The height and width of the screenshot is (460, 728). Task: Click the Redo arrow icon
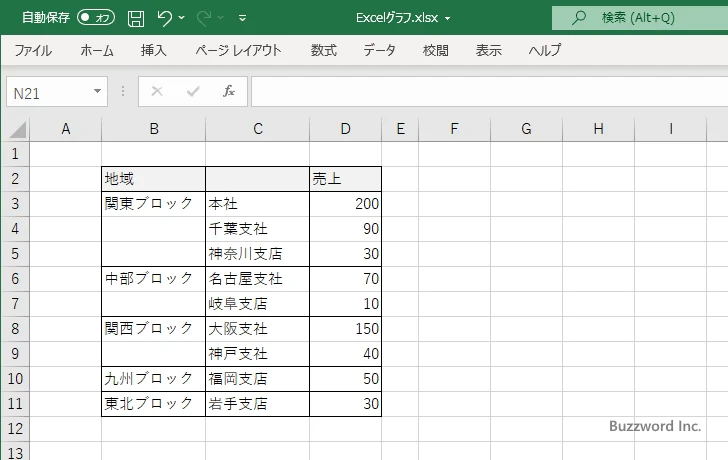coord(204,18)
